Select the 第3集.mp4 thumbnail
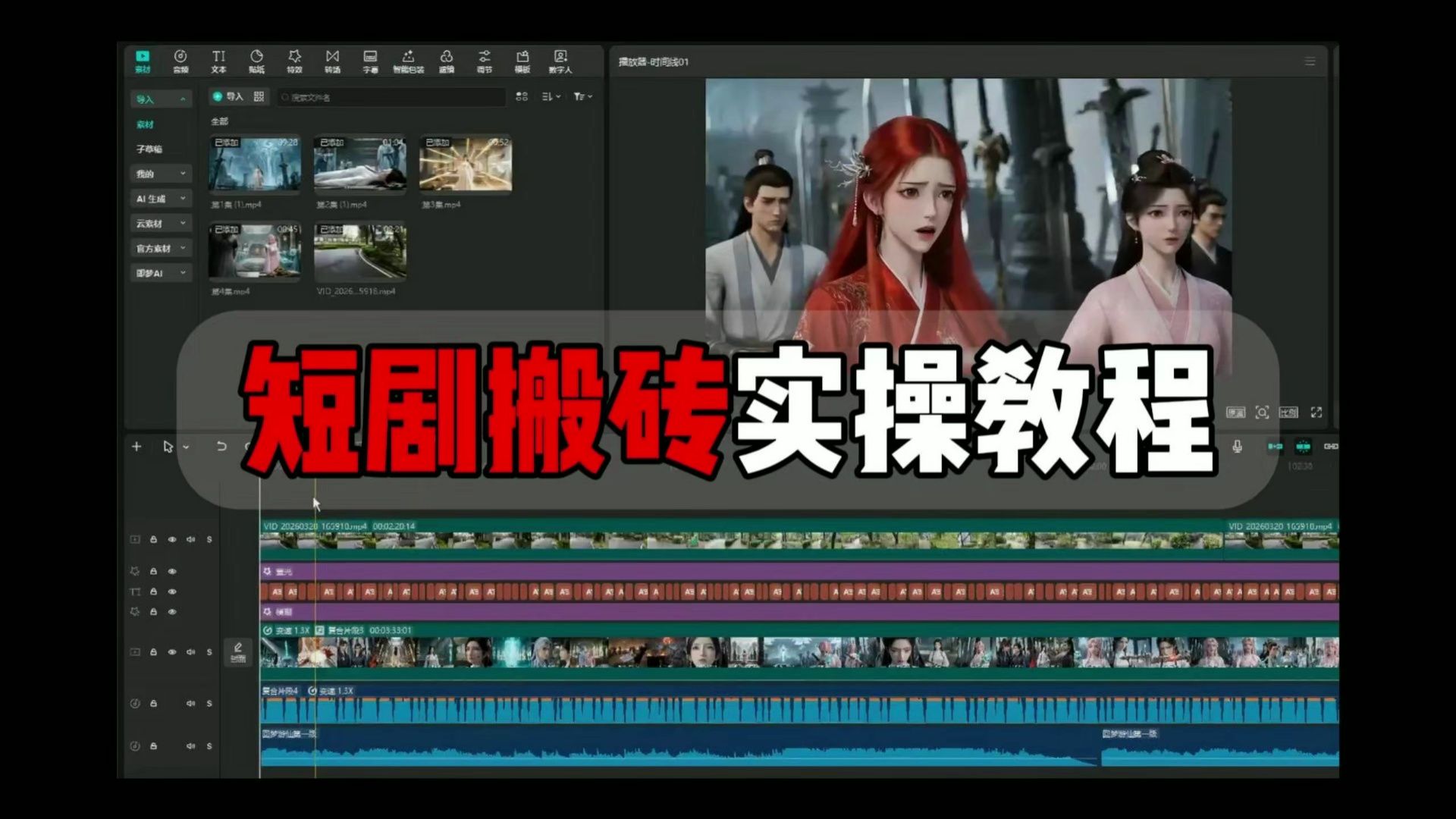This screenshot has height=819, width=1456. point(466,164)
